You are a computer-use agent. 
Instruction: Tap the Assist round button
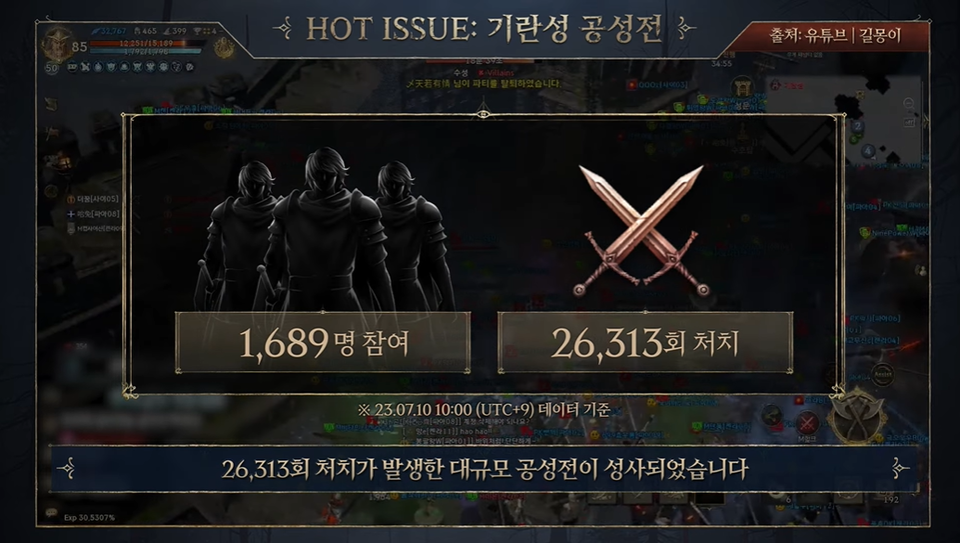point(882,374)
